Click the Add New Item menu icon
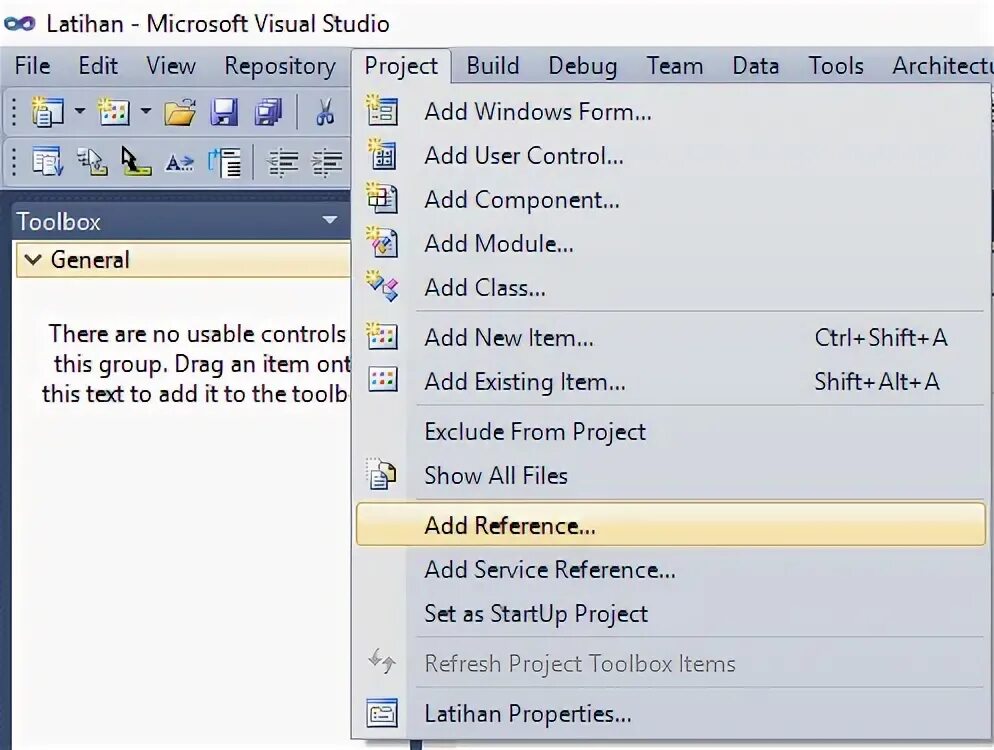This screenshot has height=750, width=994. point(382,336)
